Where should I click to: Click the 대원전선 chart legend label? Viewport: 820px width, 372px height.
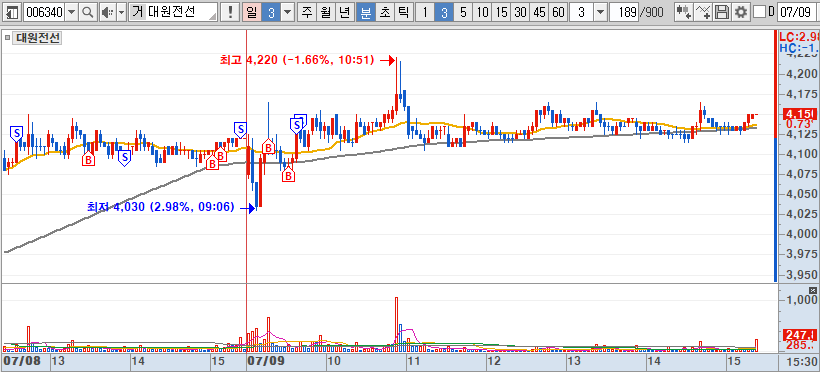[x=37, y=38]
